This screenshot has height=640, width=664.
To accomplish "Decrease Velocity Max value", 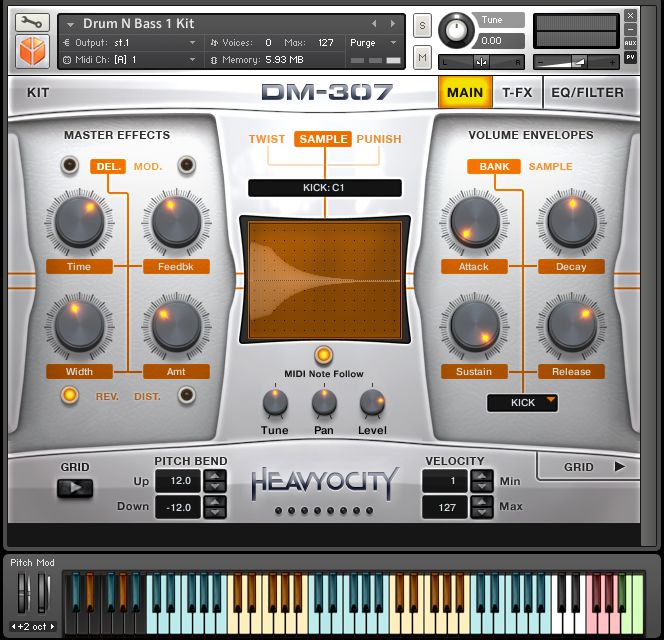I will (x=482, y=513).
